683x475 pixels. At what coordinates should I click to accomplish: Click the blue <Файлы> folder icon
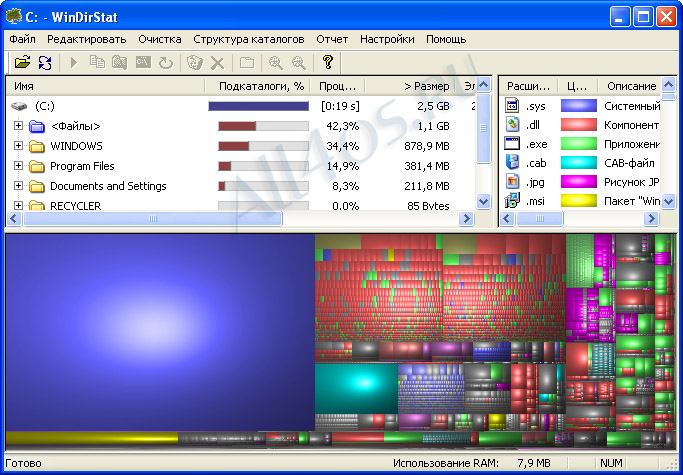point(37,126)
